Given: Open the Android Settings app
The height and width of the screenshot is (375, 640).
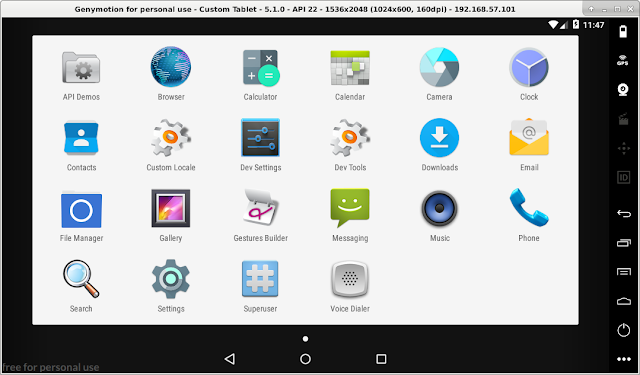Looking at the screenshot, I should tap(171, 287).
